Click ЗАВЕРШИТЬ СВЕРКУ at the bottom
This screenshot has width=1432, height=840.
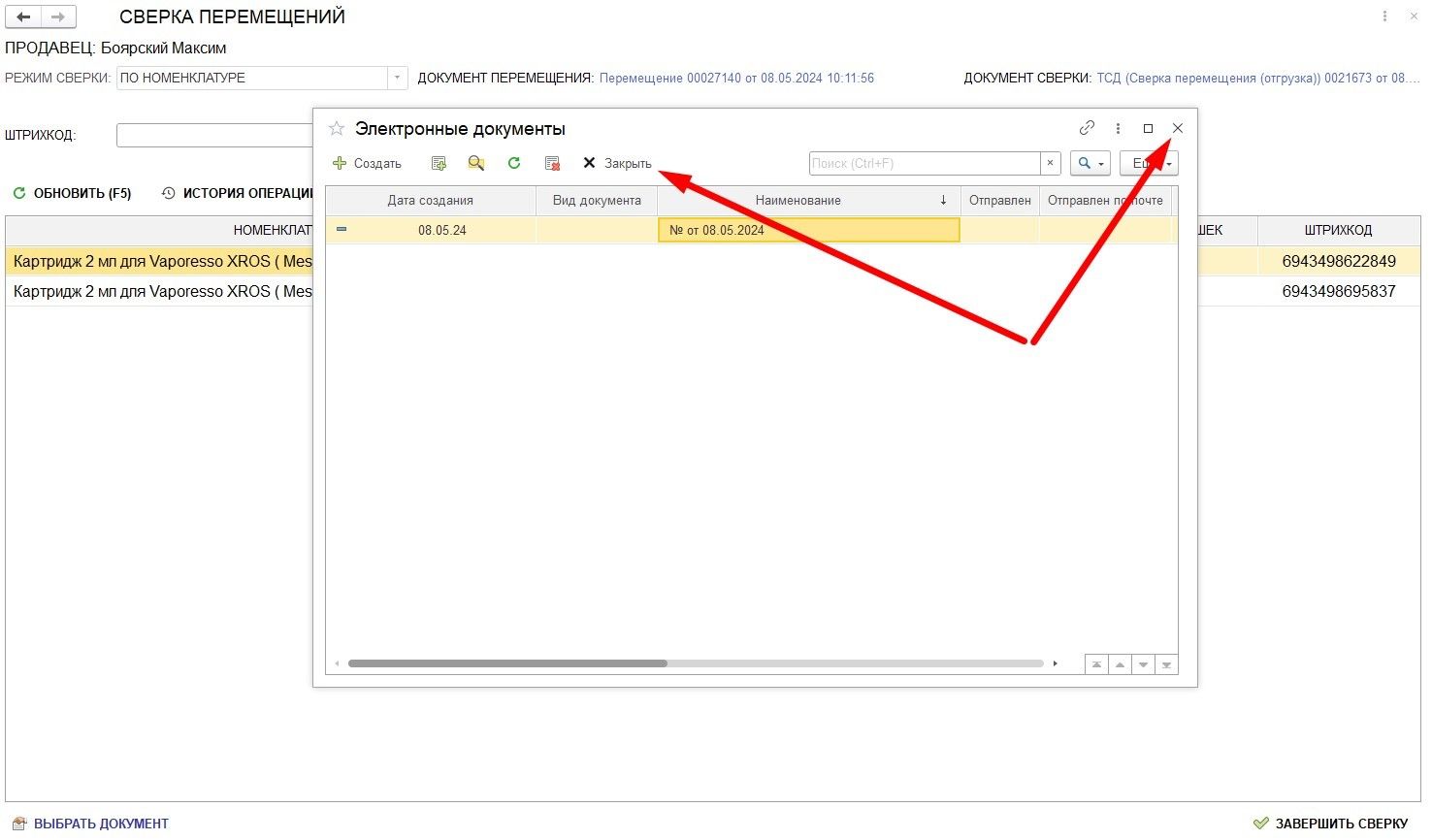(x=1330, y=824)
